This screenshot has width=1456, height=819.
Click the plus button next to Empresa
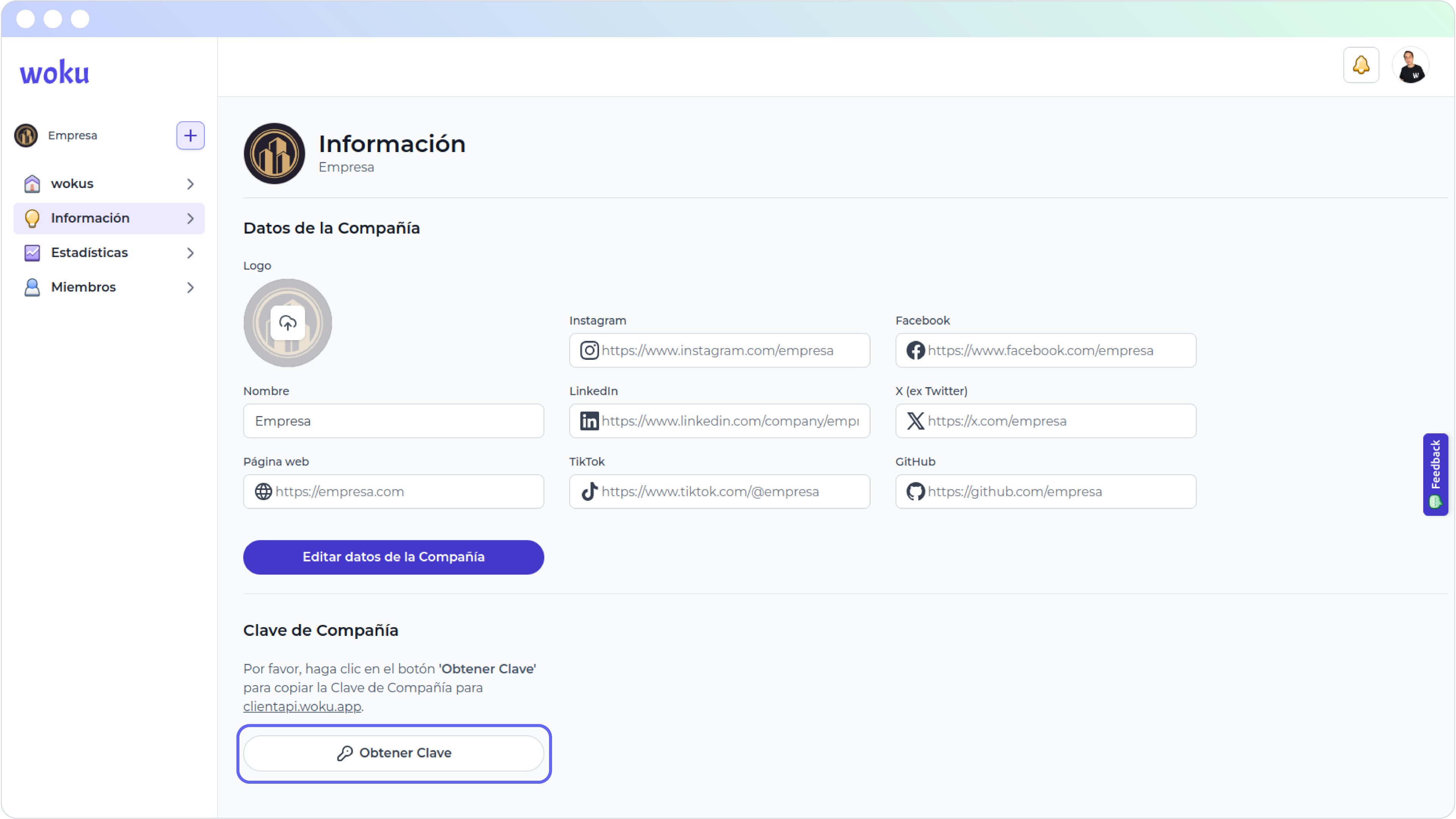[x=190, y=136]
